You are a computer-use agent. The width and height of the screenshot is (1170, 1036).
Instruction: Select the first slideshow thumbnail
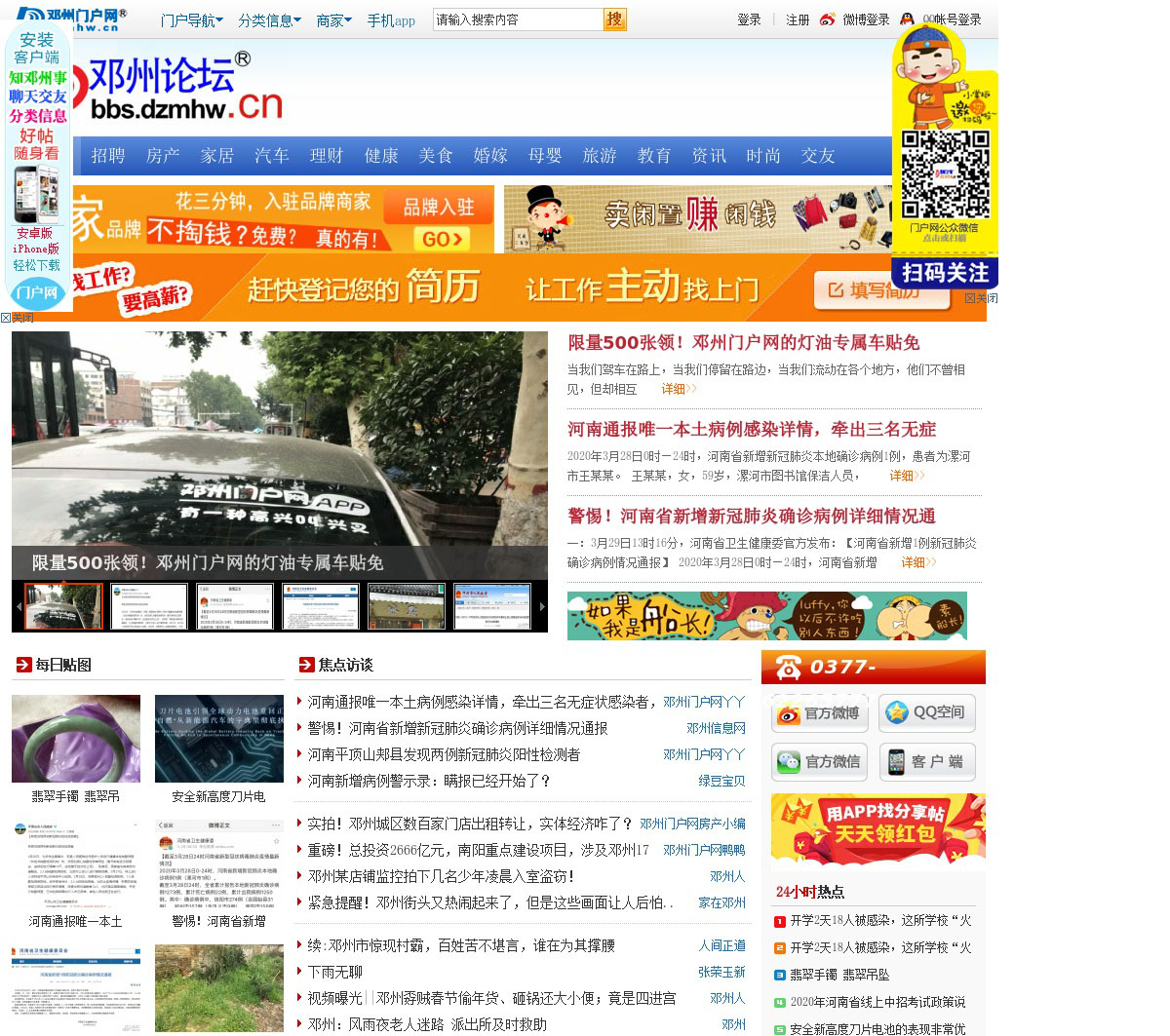pos(63,606)
